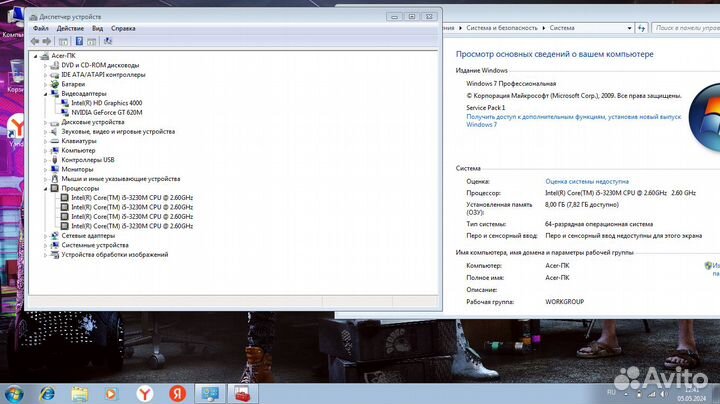Switch to System control panel taskbar button
720x404 pixels.
[210, 394]
